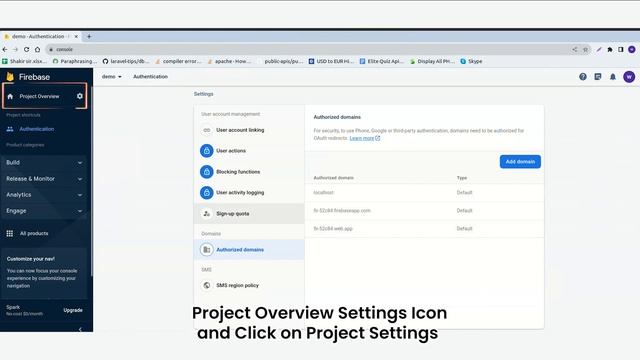The image size is (640, 360).
Task: Collapse the sidebar with bottom chevron
Action: pyautogui.click(x=80, y=329)
